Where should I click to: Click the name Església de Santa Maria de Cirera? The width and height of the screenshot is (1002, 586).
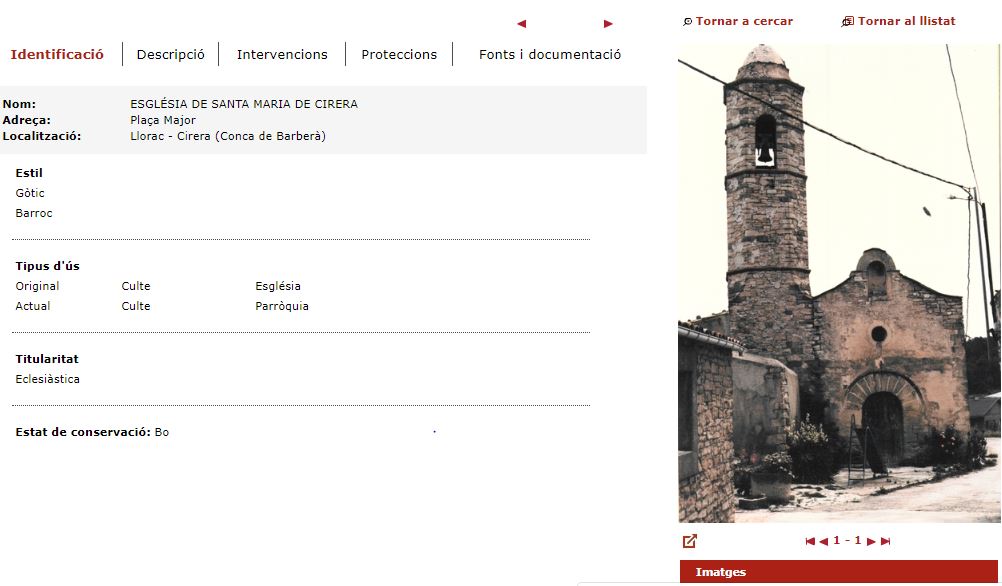coord(244,104)
